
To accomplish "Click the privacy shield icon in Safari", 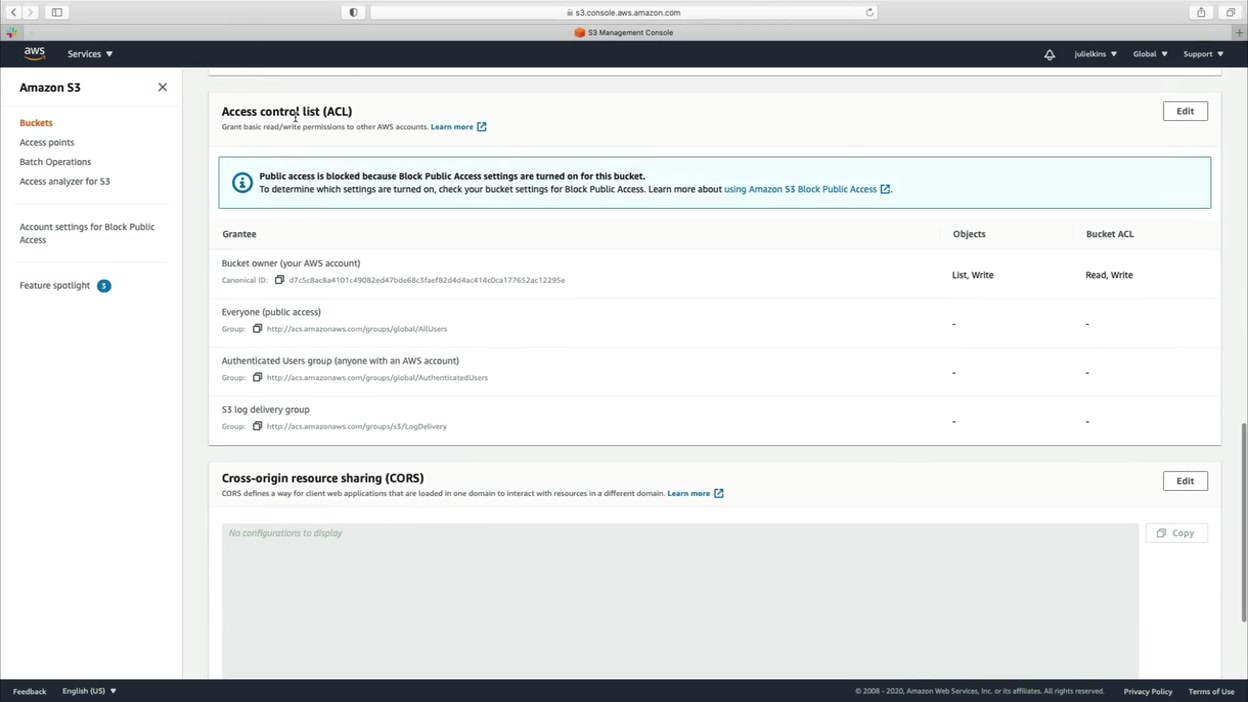I will coord(353,12).
